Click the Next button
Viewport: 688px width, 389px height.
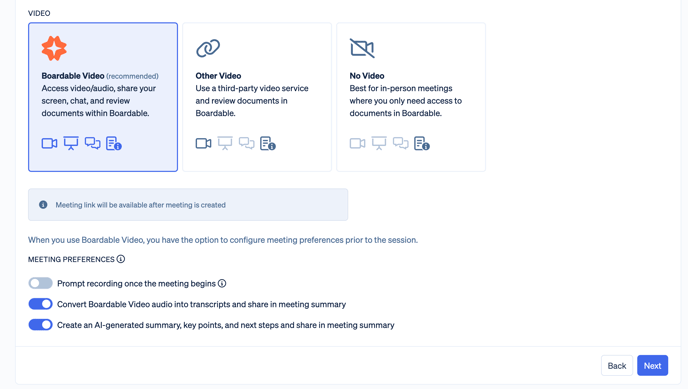point(652,365)
